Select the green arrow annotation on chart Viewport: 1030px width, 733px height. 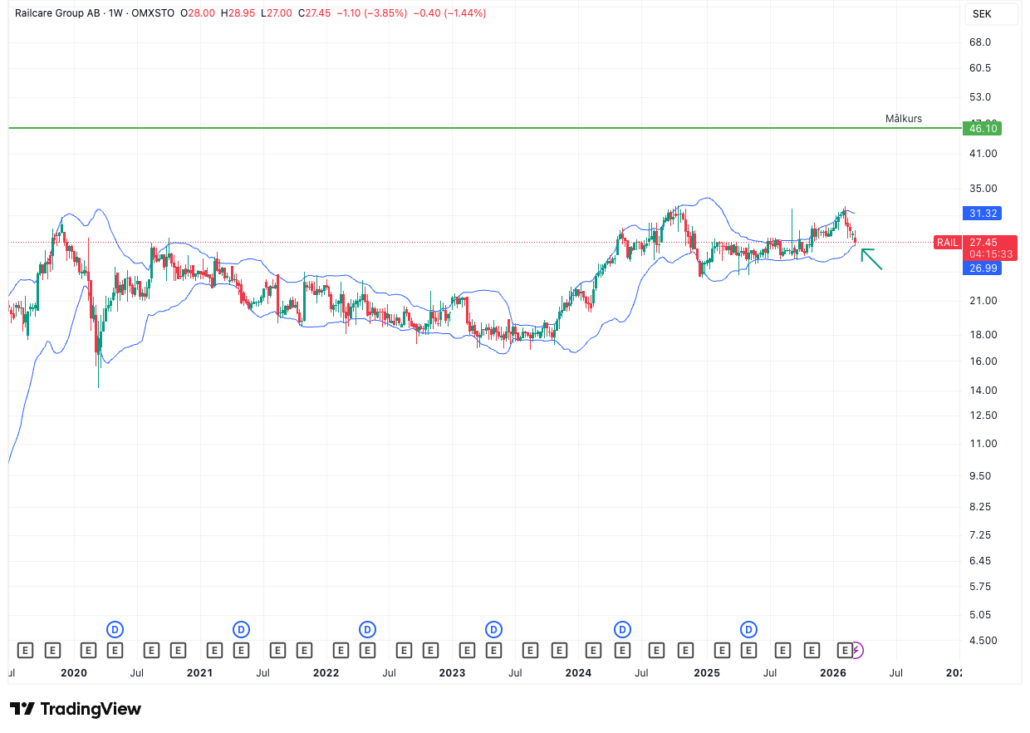(x=871, y=259)
